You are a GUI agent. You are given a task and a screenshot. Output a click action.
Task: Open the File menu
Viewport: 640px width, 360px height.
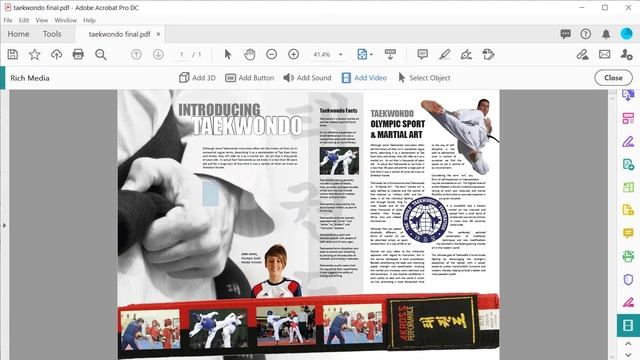(x=8, y=20)
